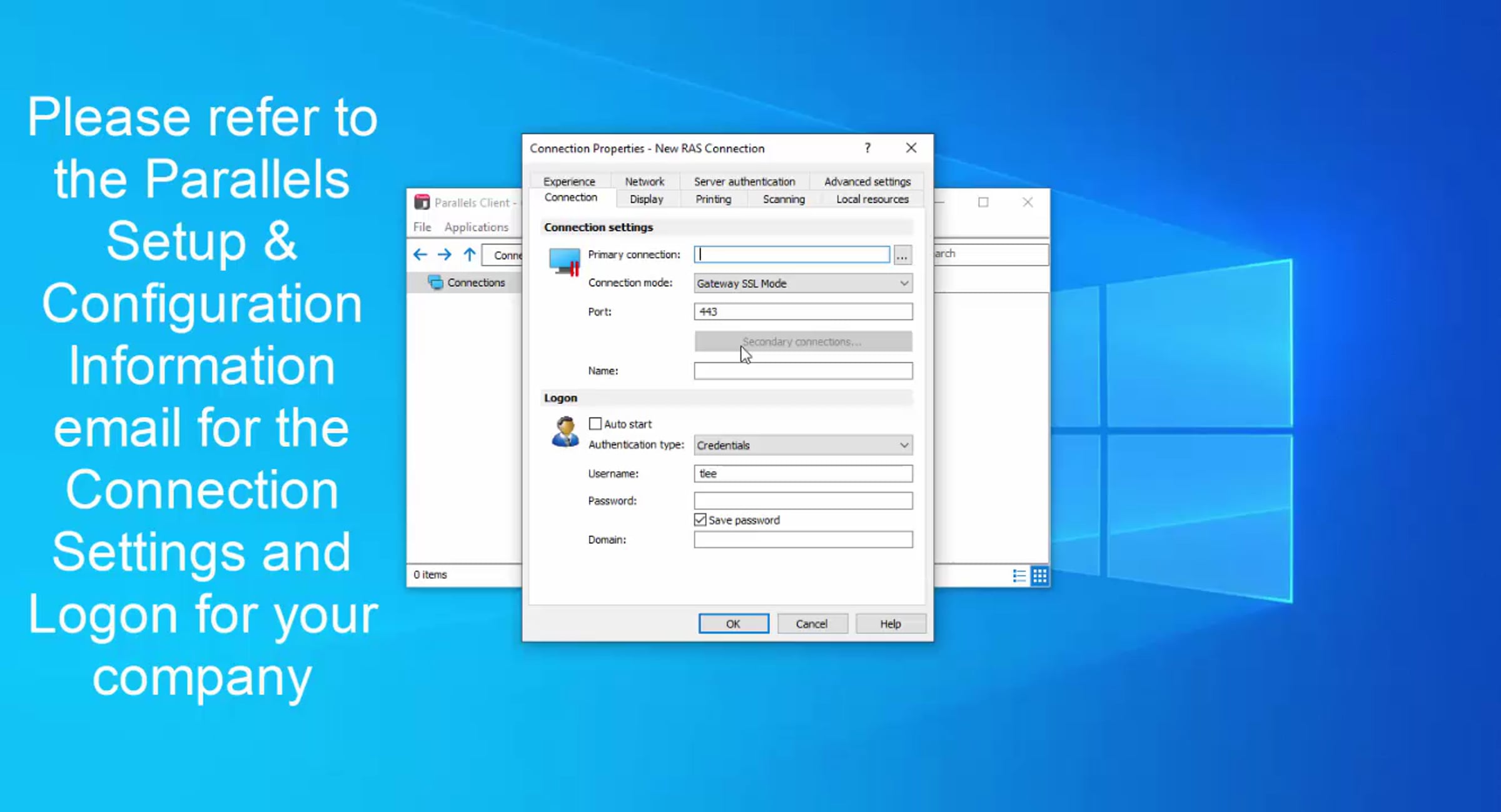
Task: Open the File menu in Parallels Client
Action: 422,227
